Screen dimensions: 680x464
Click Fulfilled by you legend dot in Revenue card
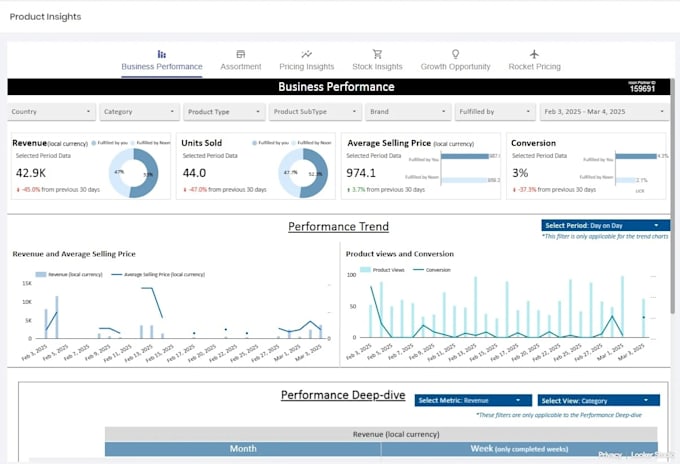tap(94, 143)
